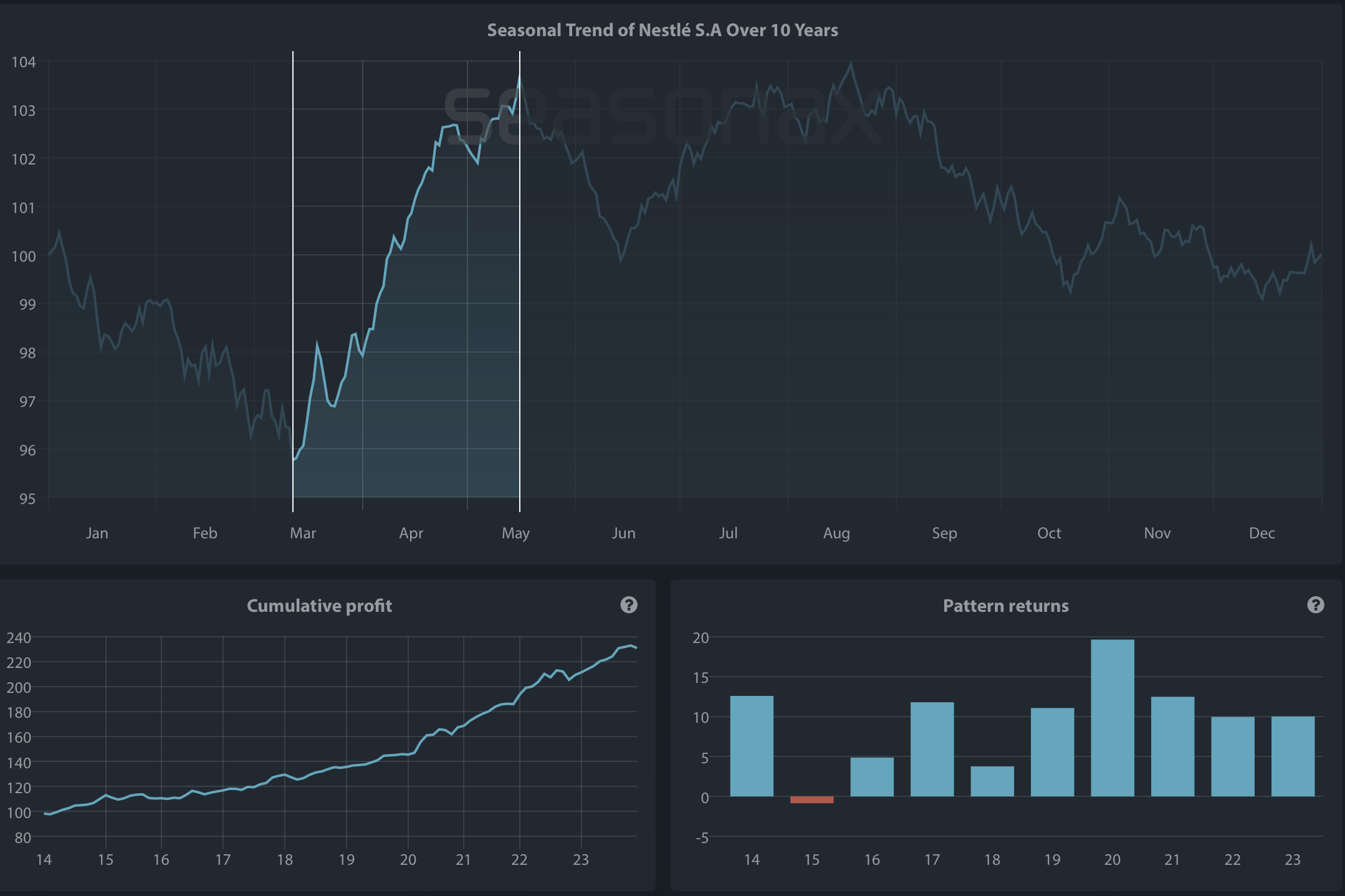The image size is (1345, 896).
Task: Click the 'Jan' month label on seasonal chart
Action: coord(97,533)
